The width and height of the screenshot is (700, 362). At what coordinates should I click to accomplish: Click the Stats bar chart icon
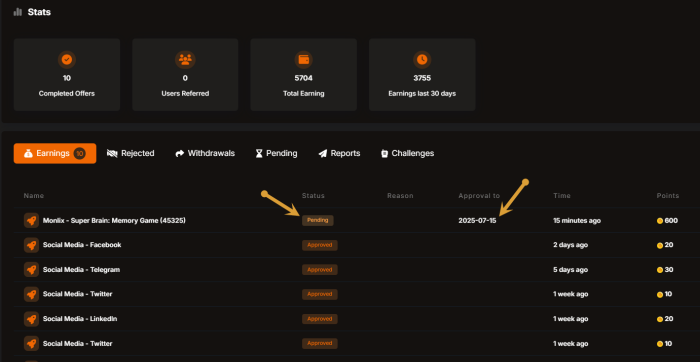(x=17, y=12)
